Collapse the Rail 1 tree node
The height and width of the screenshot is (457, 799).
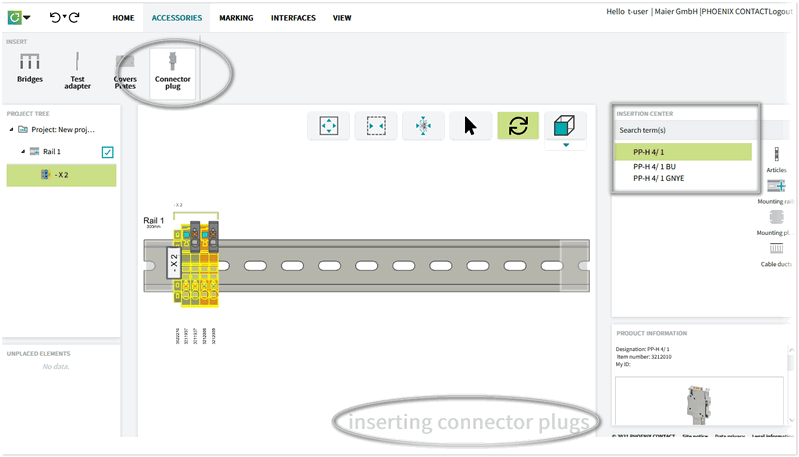click(21, 152)
